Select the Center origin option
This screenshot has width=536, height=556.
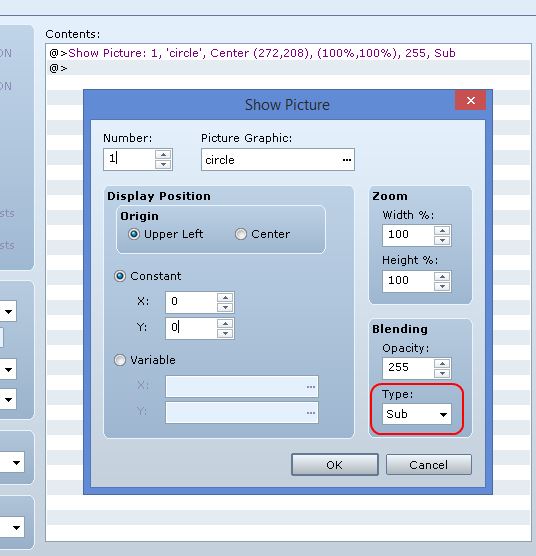coord(262,234)
